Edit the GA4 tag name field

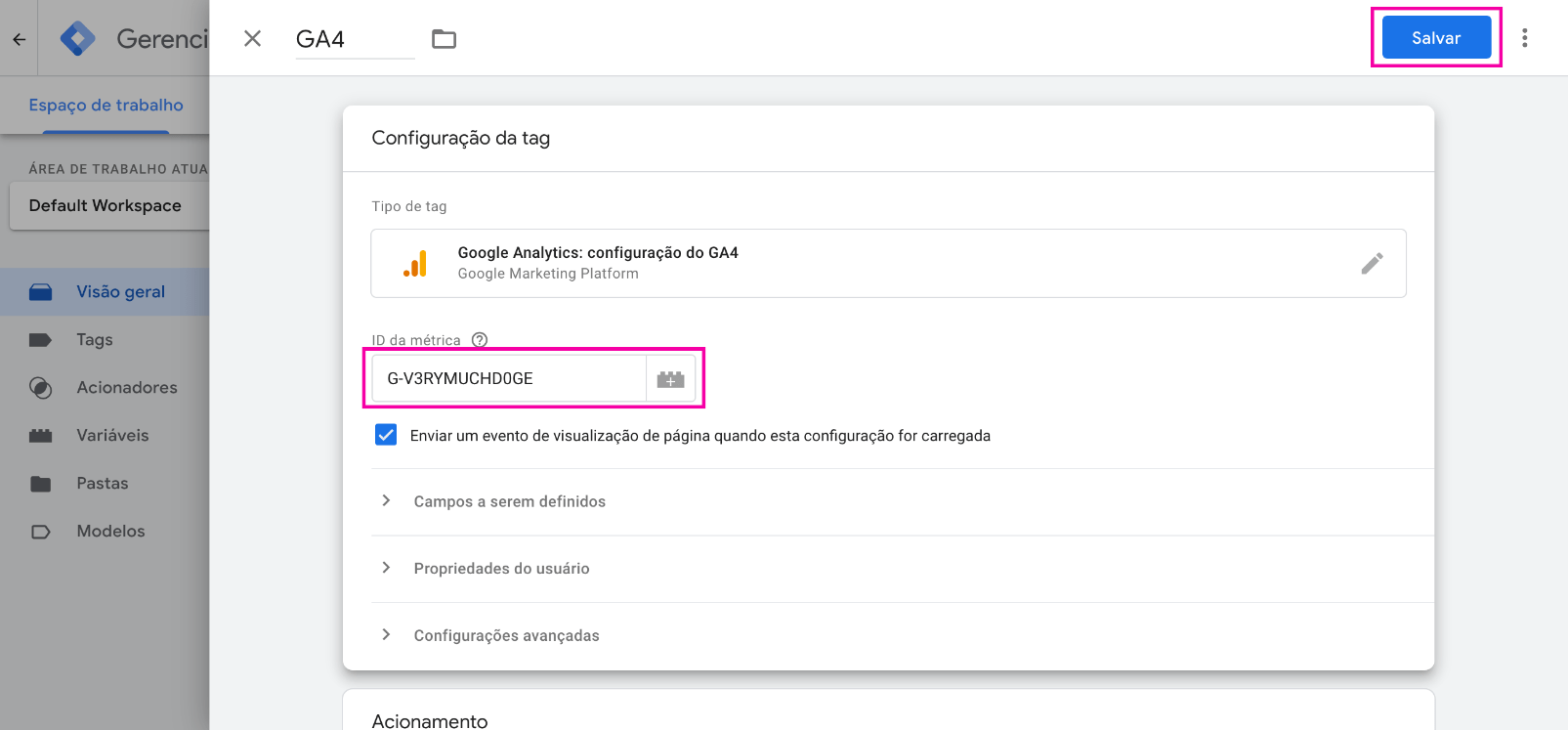(x=355, y=39)
